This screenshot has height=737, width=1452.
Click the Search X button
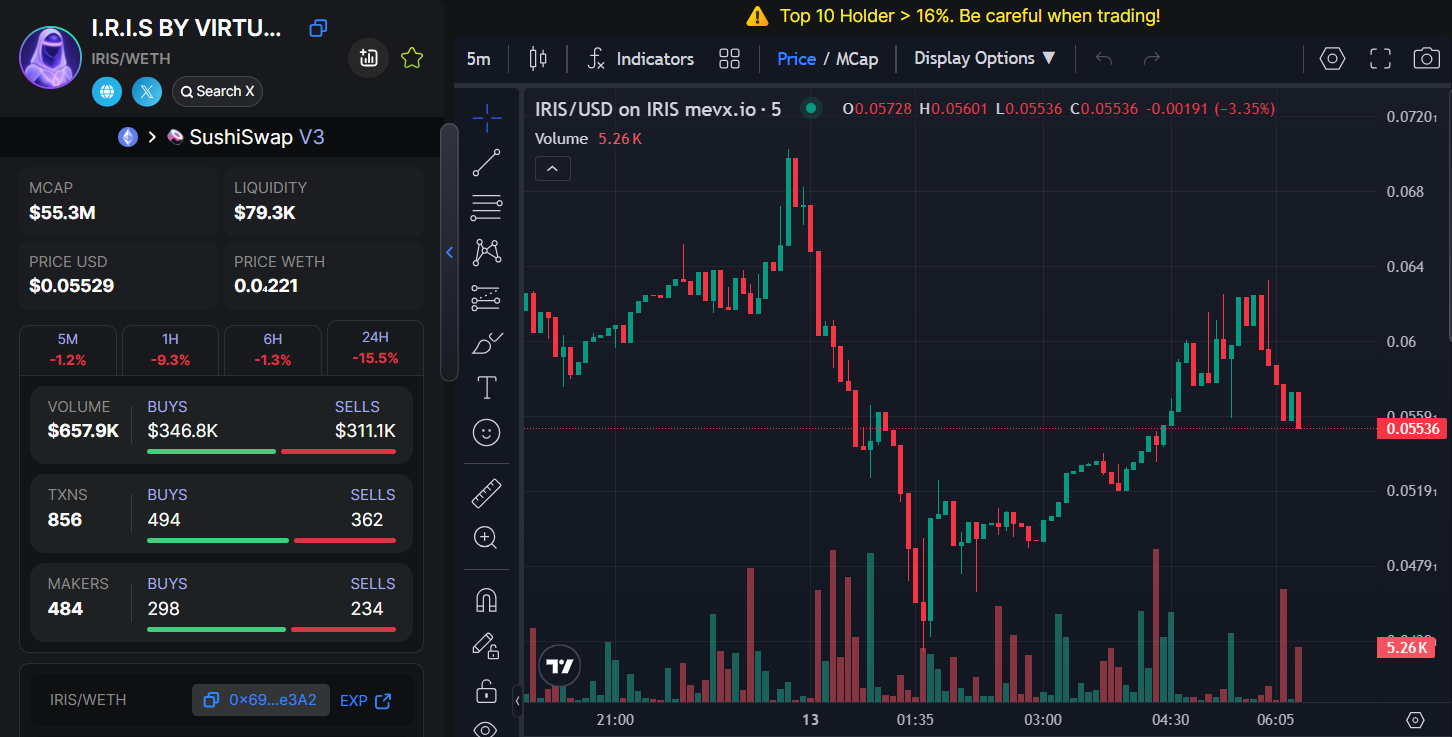(217, 92)
